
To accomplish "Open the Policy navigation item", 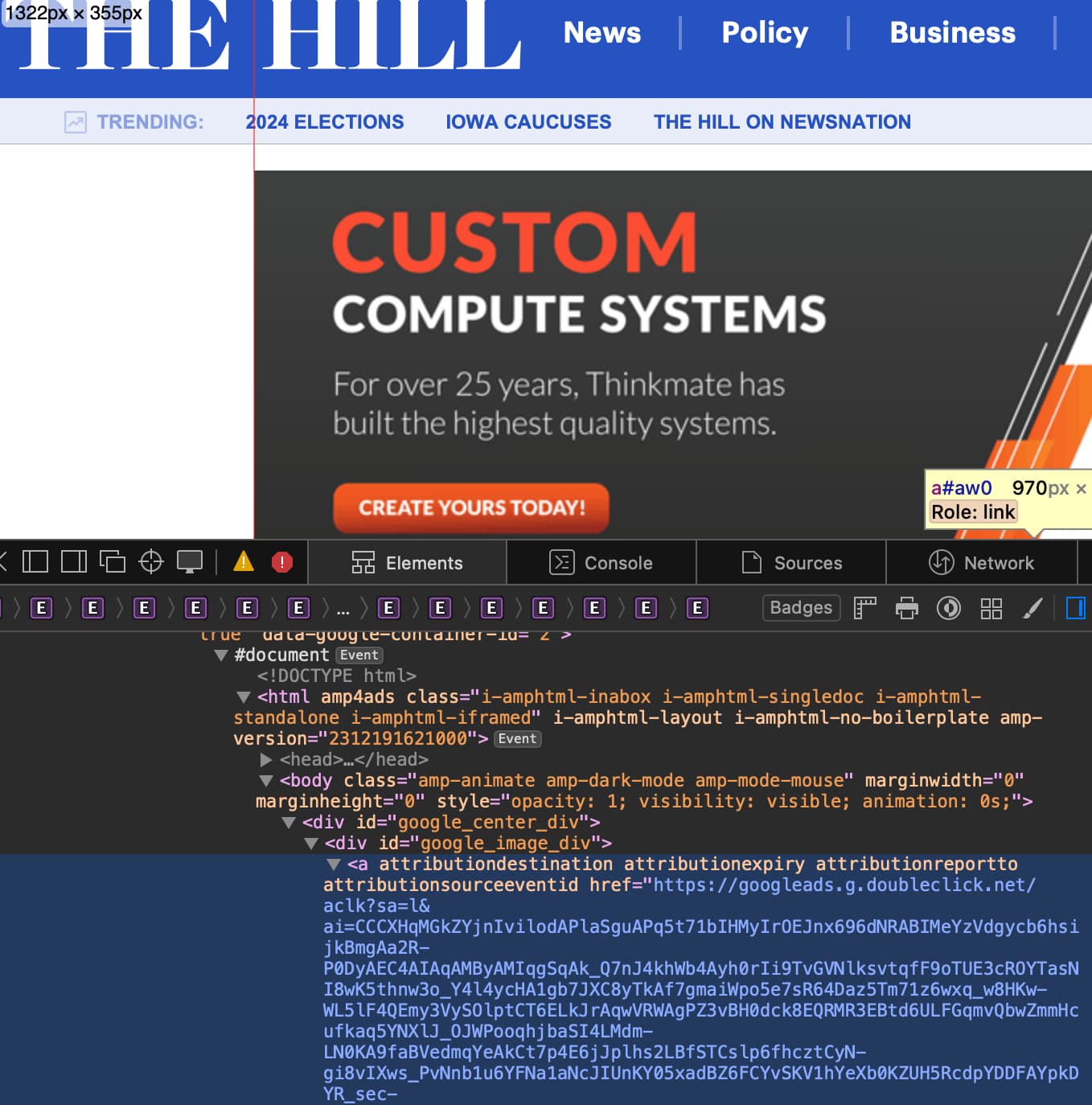I will pos(765,32).
